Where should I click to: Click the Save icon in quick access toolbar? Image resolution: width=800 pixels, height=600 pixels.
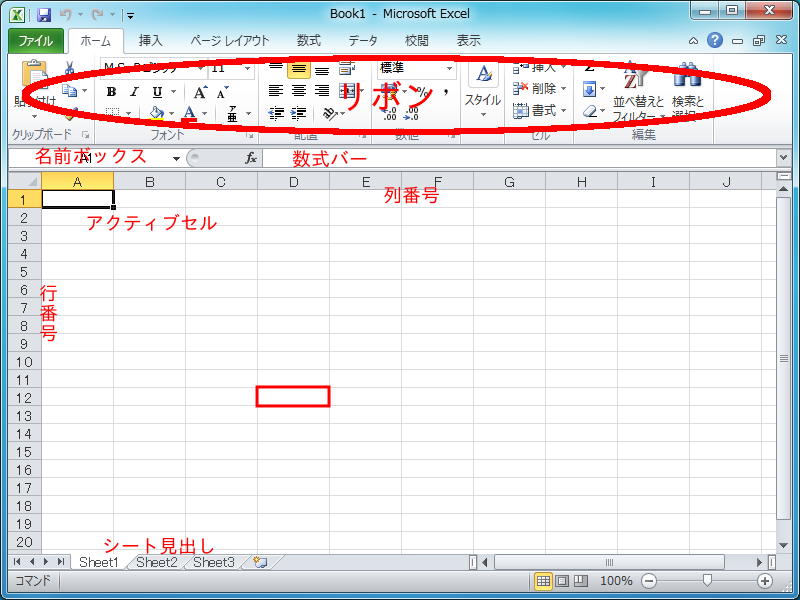(43, 15)
